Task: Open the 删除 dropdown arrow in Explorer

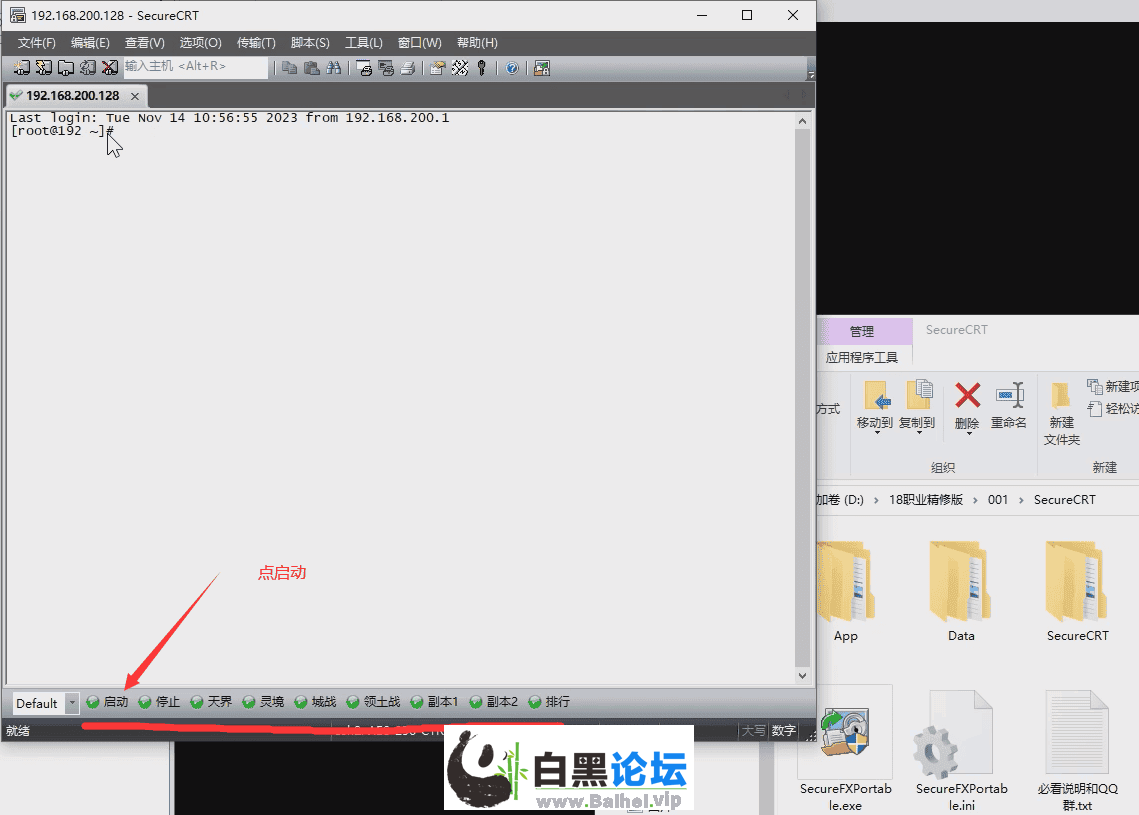Action: coord(968,434)
